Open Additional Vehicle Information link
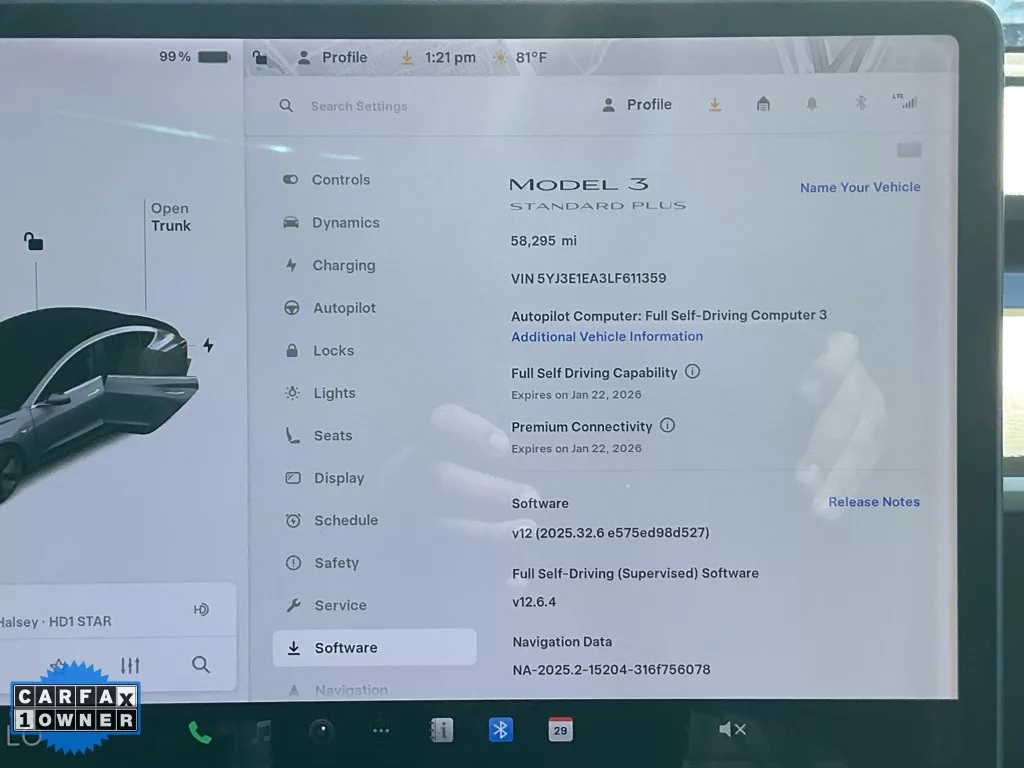Image resolution: width=1024 pixels, height=768 pixels. (607, 337)
